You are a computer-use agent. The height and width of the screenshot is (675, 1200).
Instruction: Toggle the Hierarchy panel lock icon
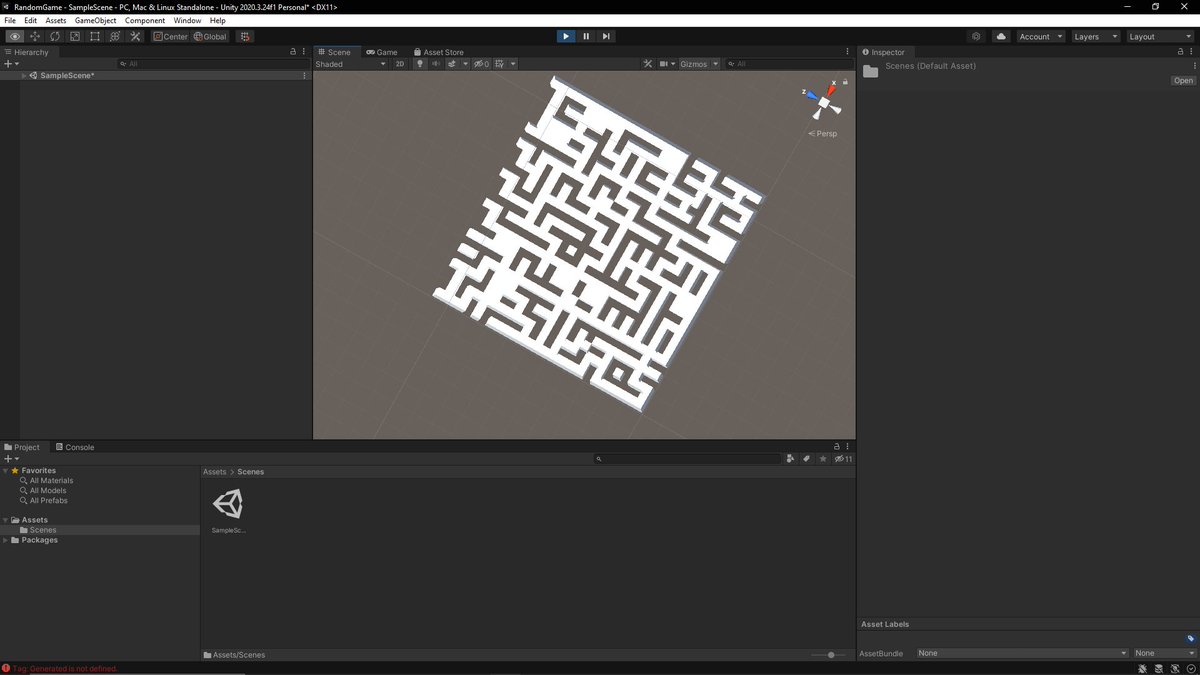(293, 52)
